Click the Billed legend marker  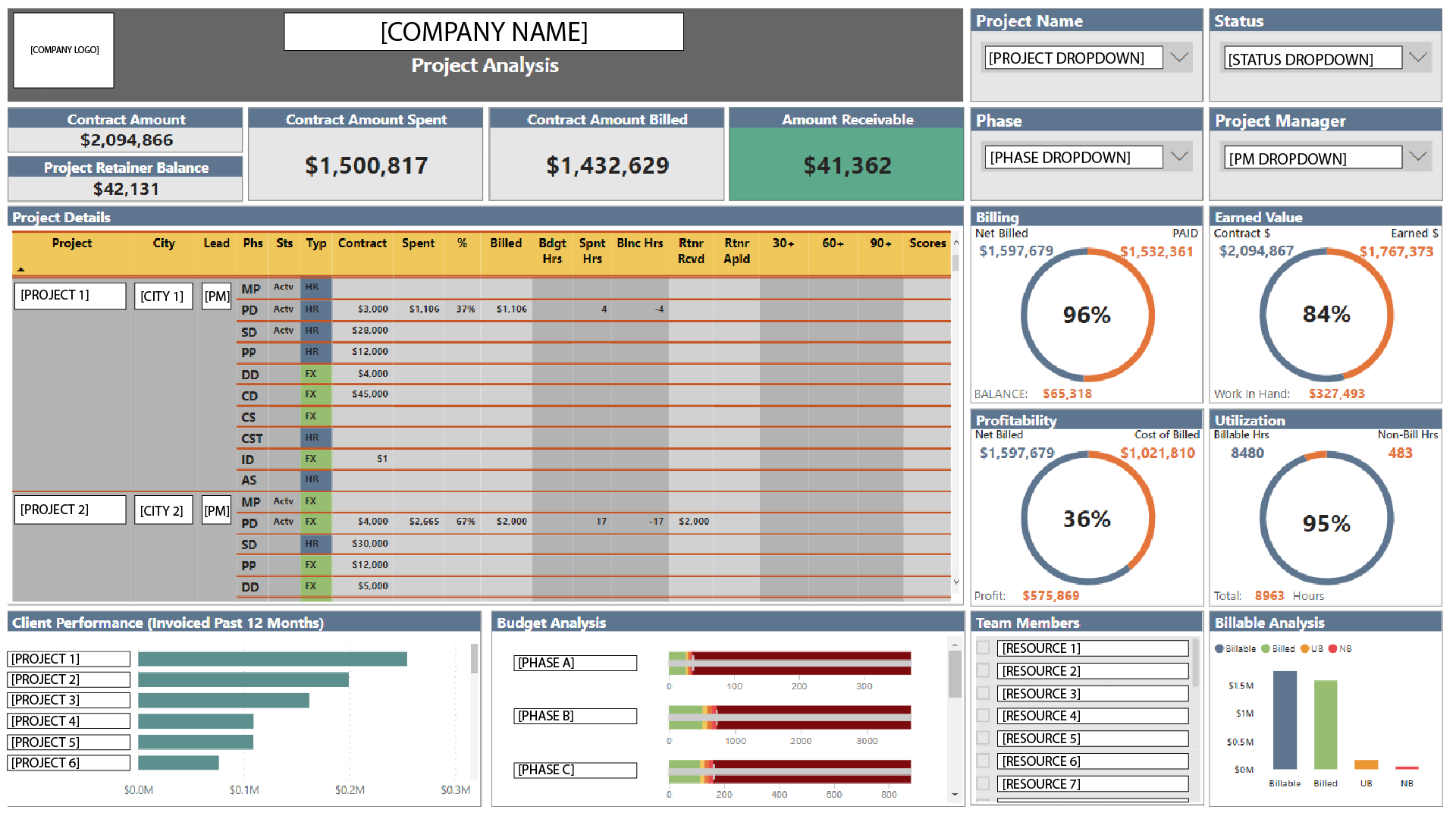click(x=1265, y=648)
